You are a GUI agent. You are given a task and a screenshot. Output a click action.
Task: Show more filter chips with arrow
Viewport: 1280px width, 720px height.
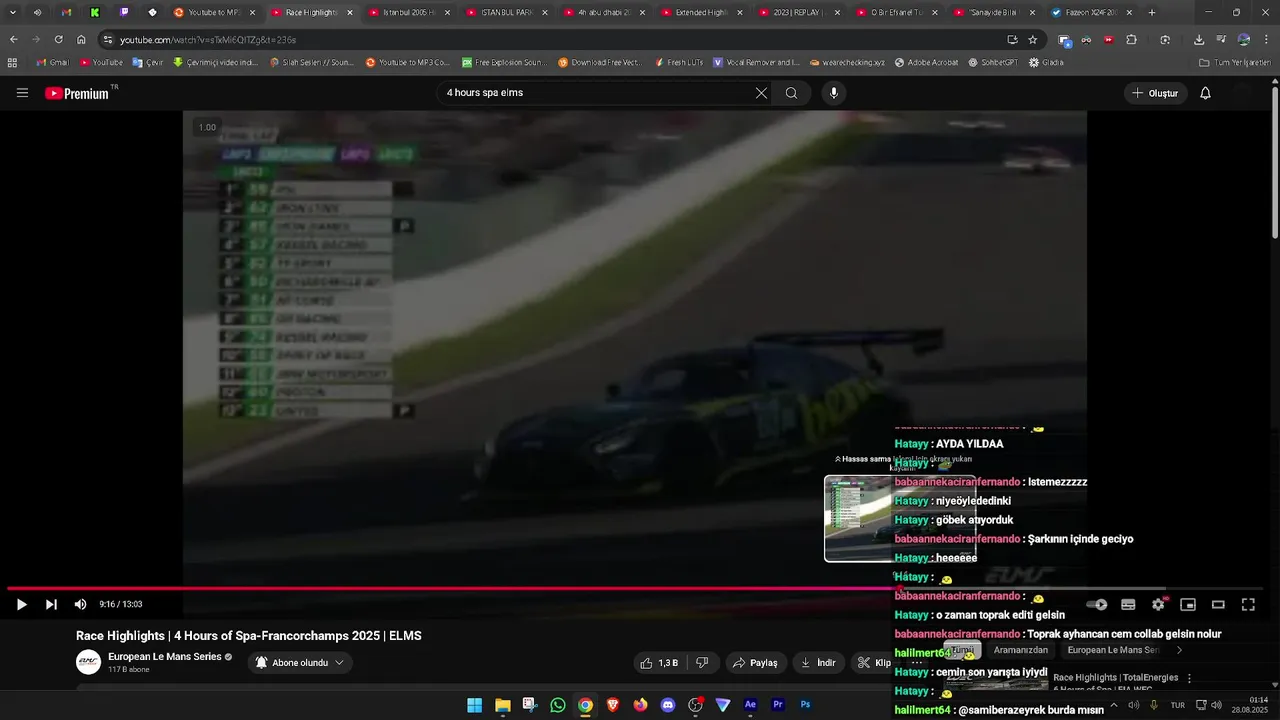(x=1179, y=650)
